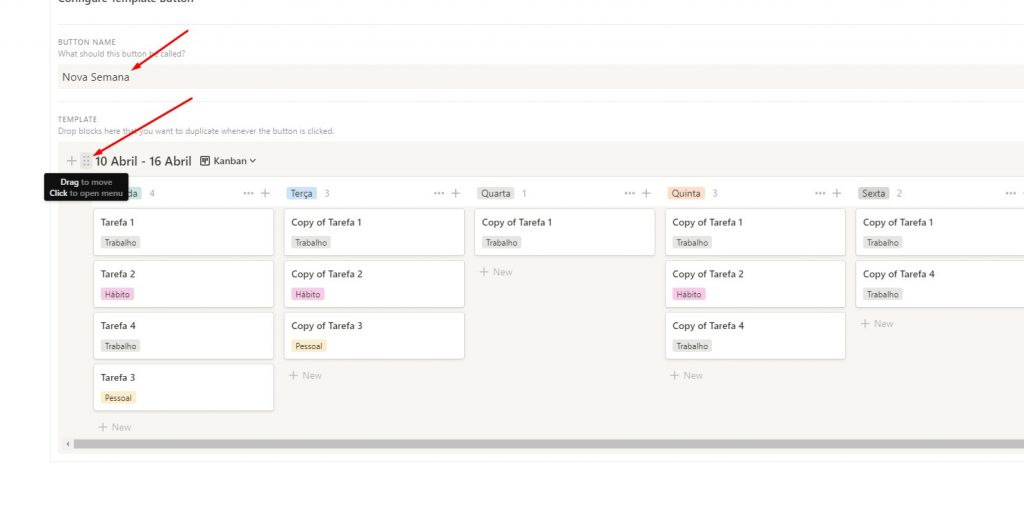Select the Quinta column label
The image size is (1024, 505).
686,193
